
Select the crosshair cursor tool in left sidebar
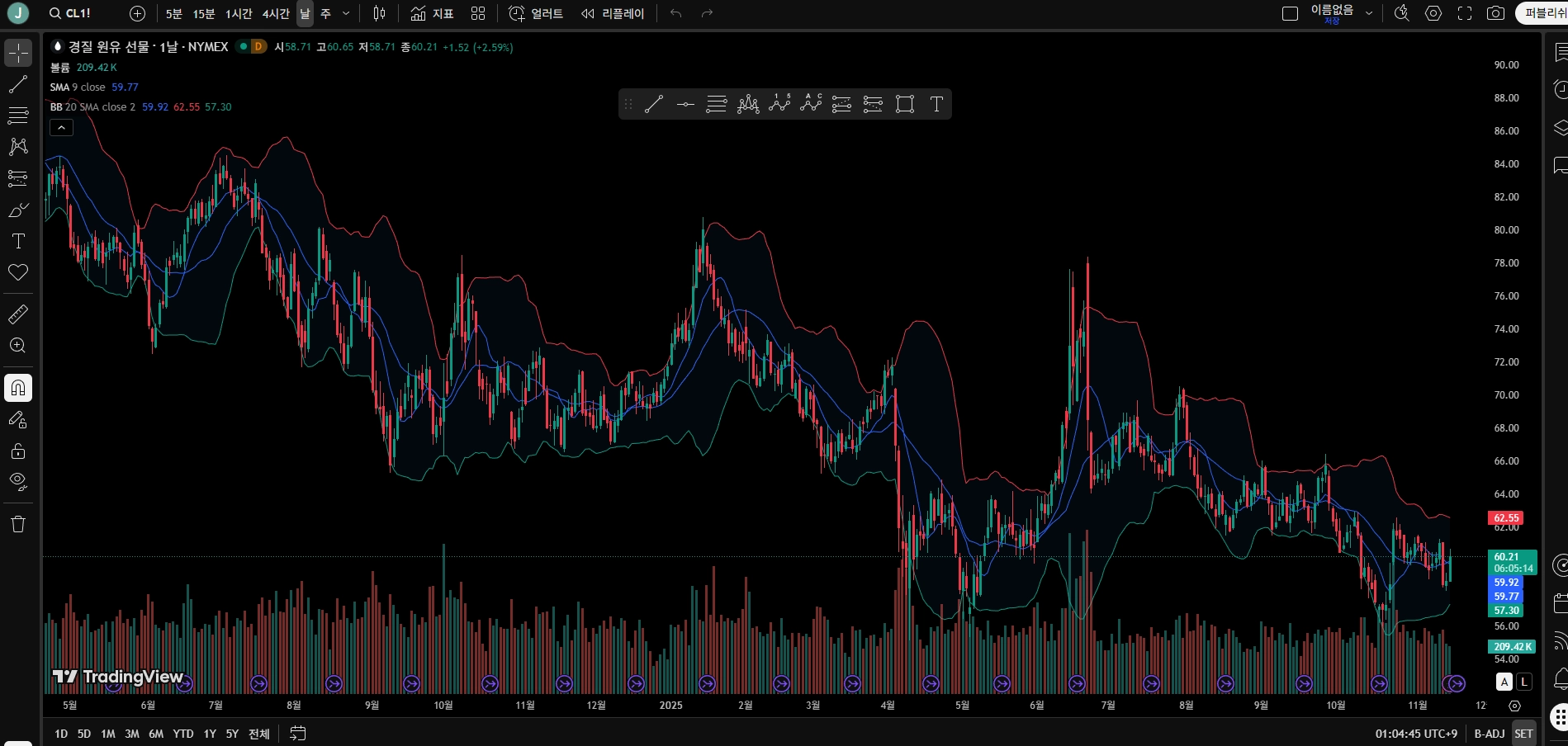click(x=18, y=53)
